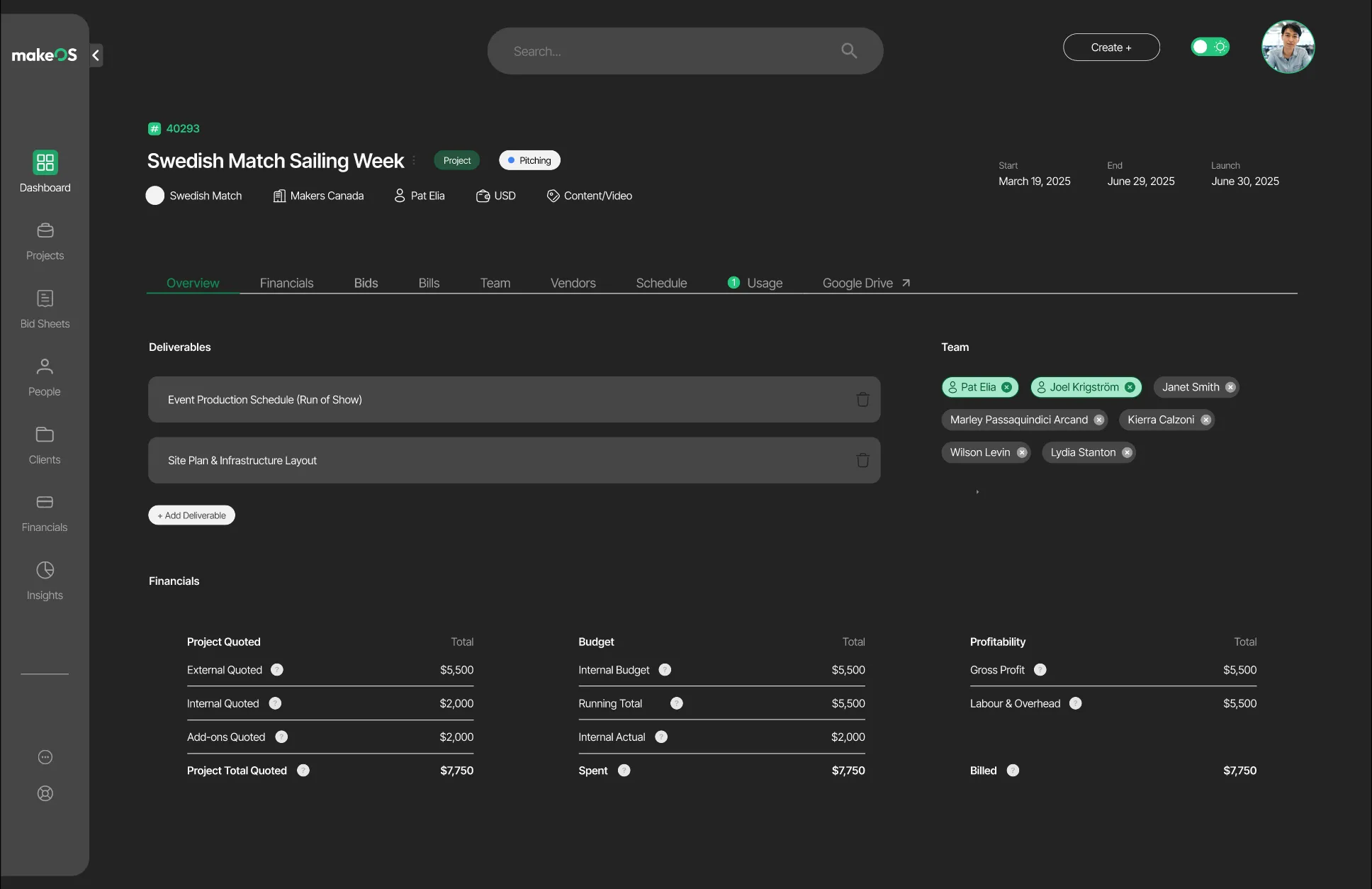This screenshot has width=1372, height=889.
Task: Open the options menu beside project title
Action: click(x=415, y=160)
